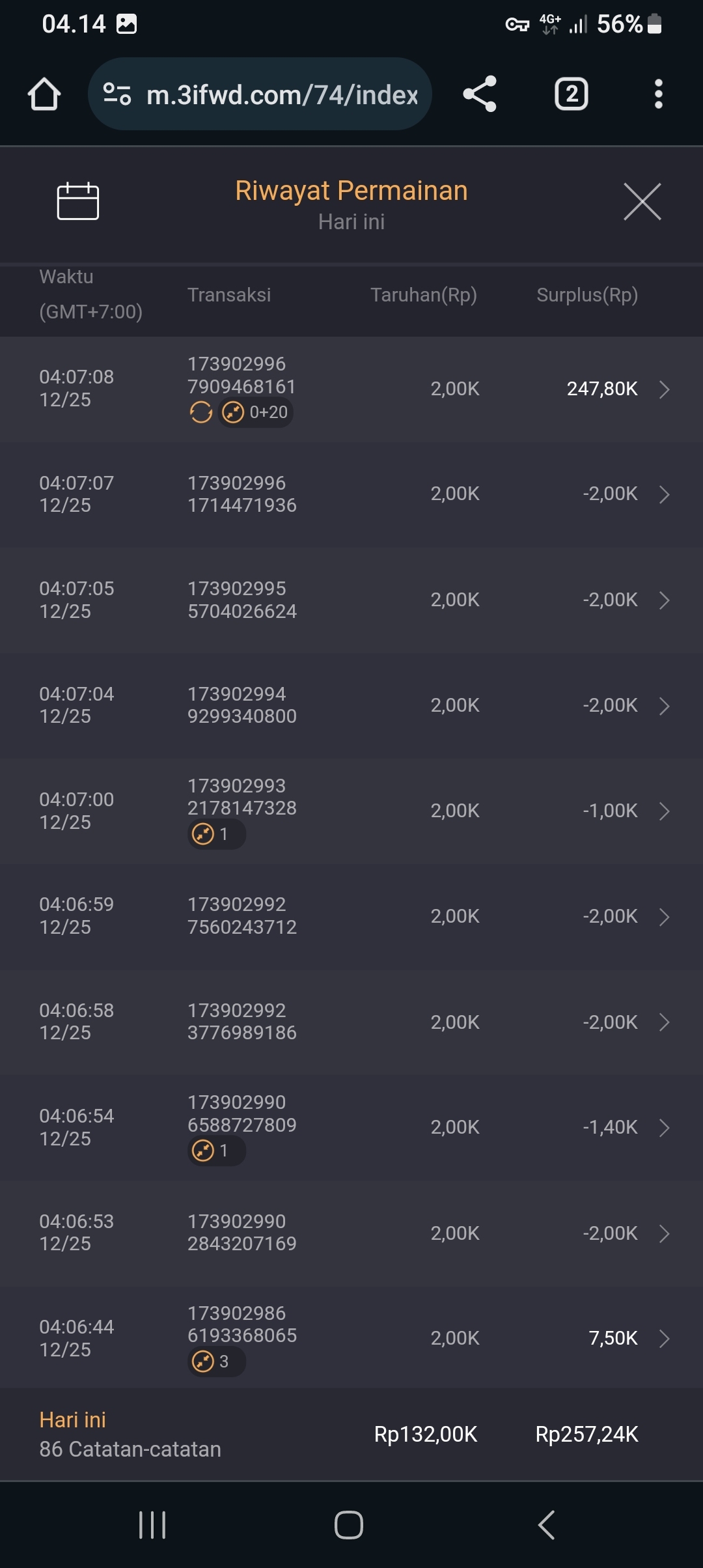This screenshot has width=703, height=1568.
Task: Close the Riwayat Permainan panel
Action: [x=642, y=202]
